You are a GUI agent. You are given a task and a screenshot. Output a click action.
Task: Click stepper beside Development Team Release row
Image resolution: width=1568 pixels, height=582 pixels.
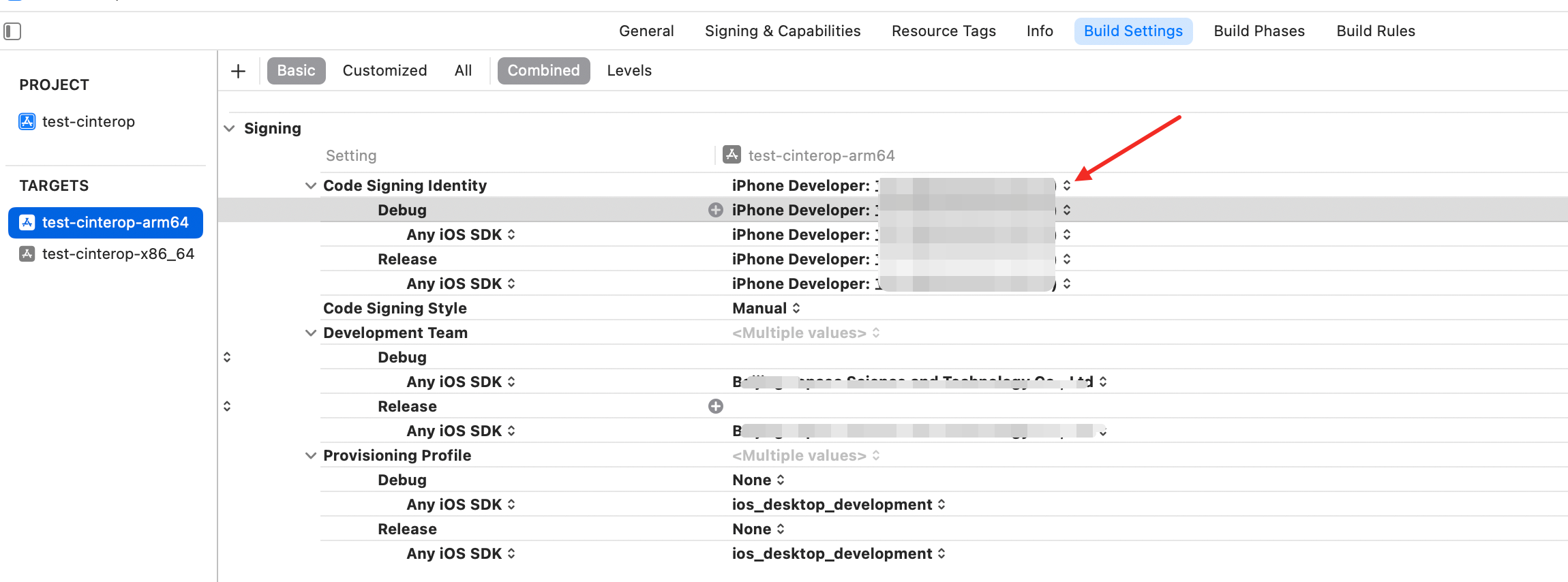pyautogui.click(x=227, y=406)
